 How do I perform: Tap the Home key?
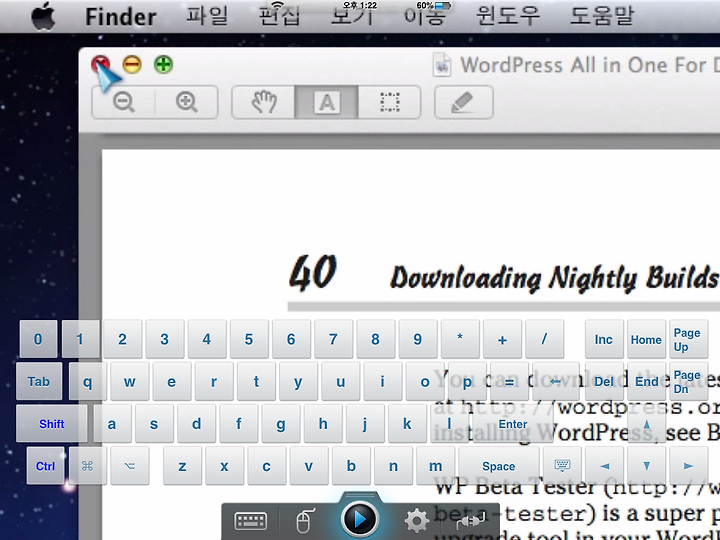pyautogui.click(x=646, y=339)
